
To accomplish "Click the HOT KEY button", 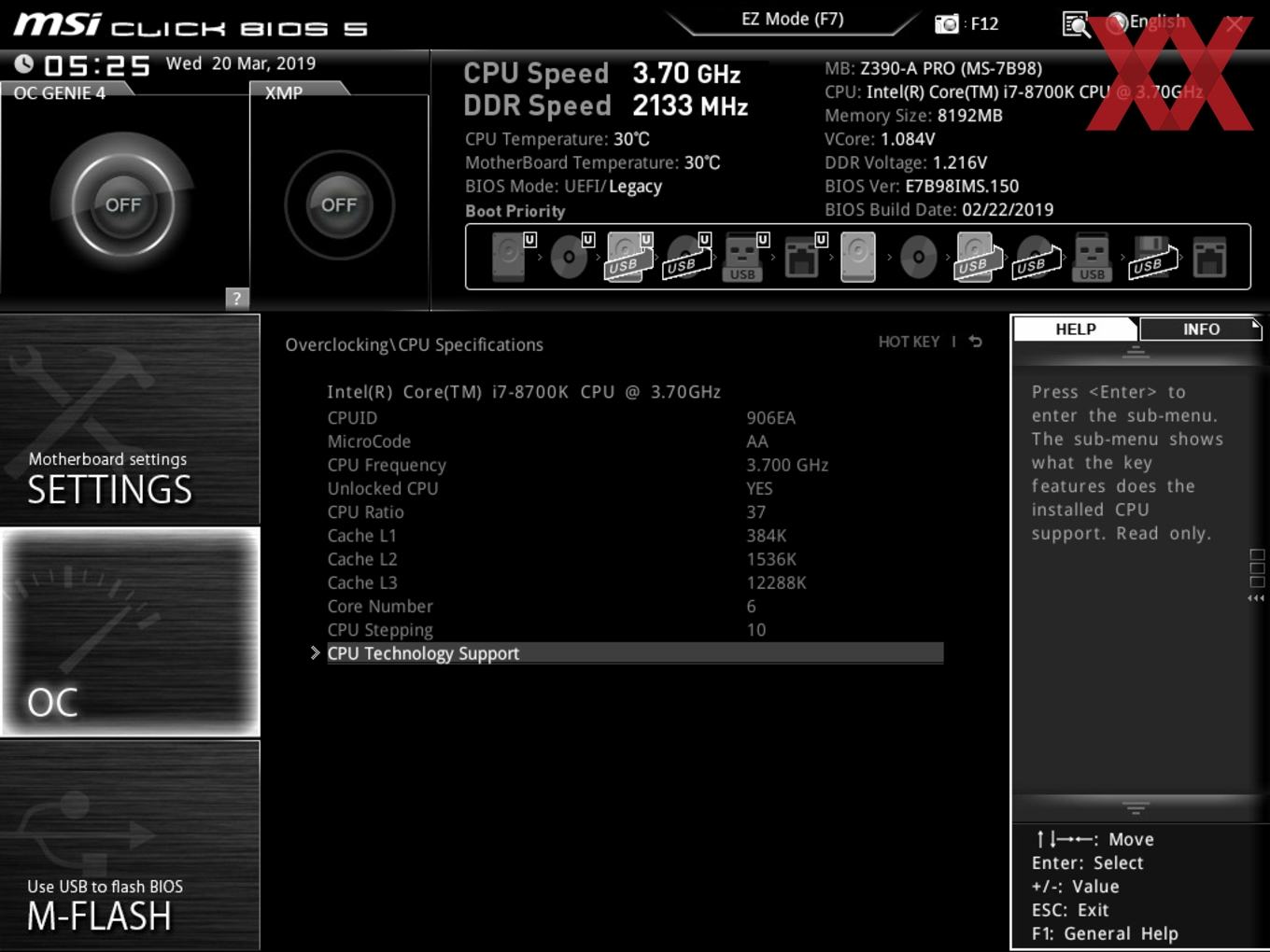I will [909, 342].
